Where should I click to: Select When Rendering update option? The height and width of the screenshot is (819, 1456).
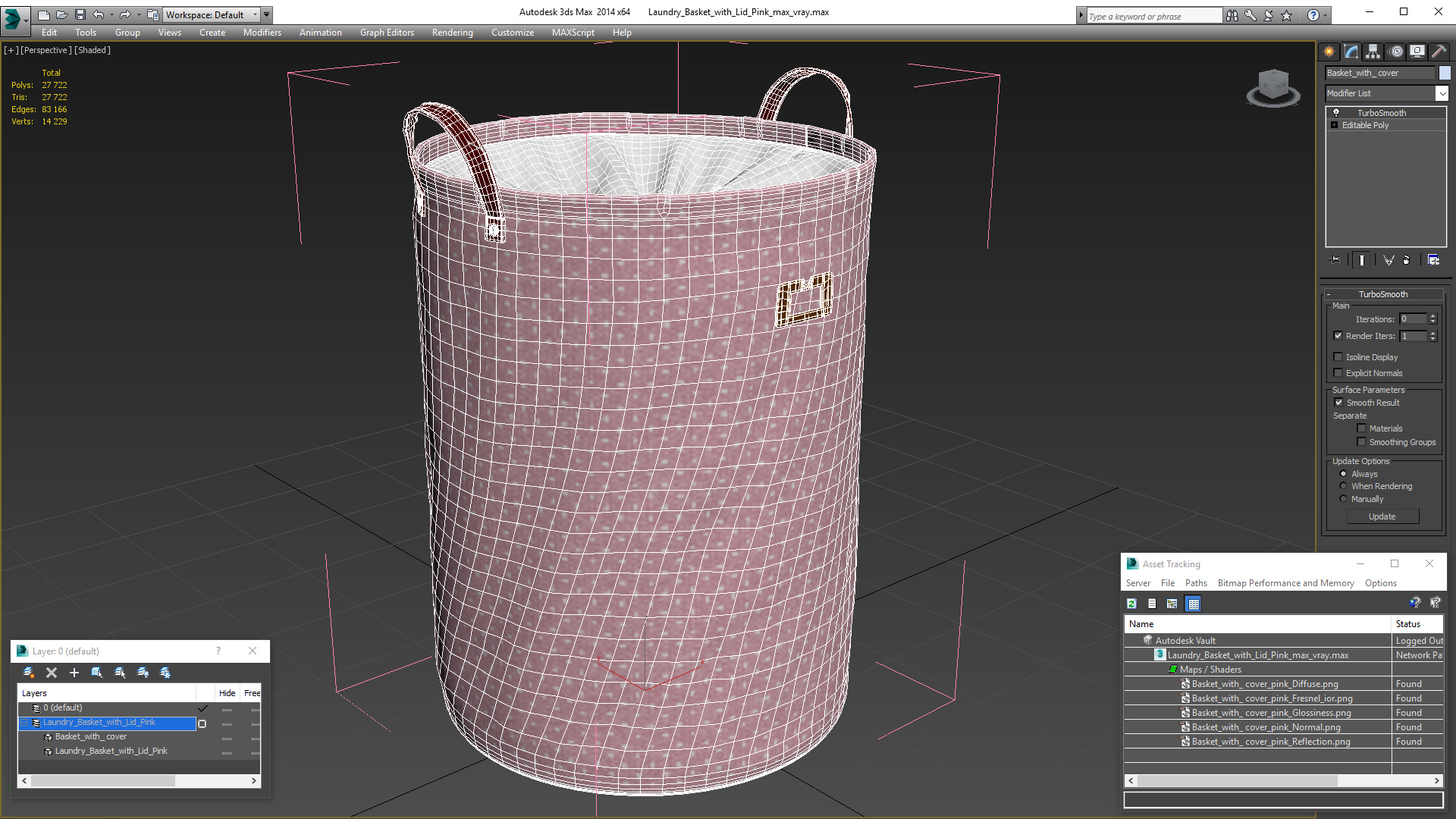tap(1343, 486)
